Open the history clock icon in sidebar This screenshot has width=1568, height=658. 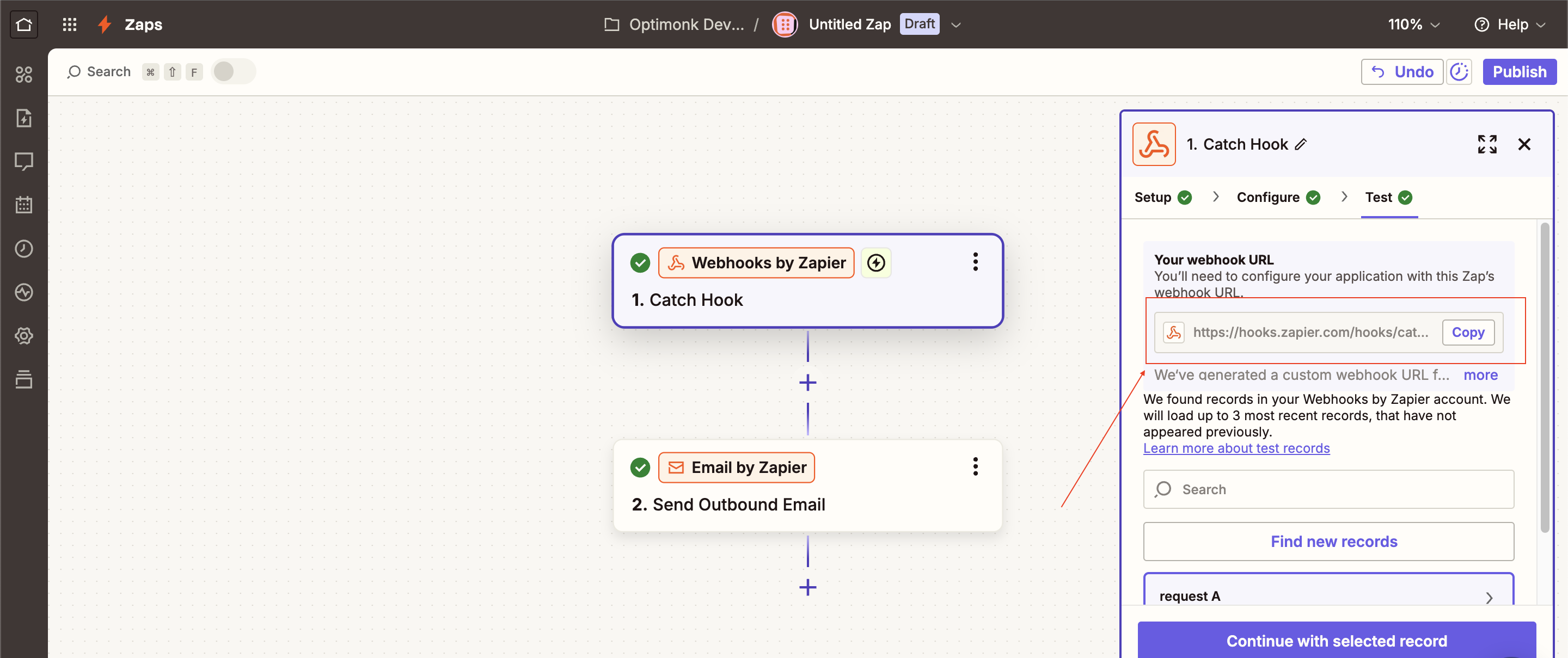point(24,248)
